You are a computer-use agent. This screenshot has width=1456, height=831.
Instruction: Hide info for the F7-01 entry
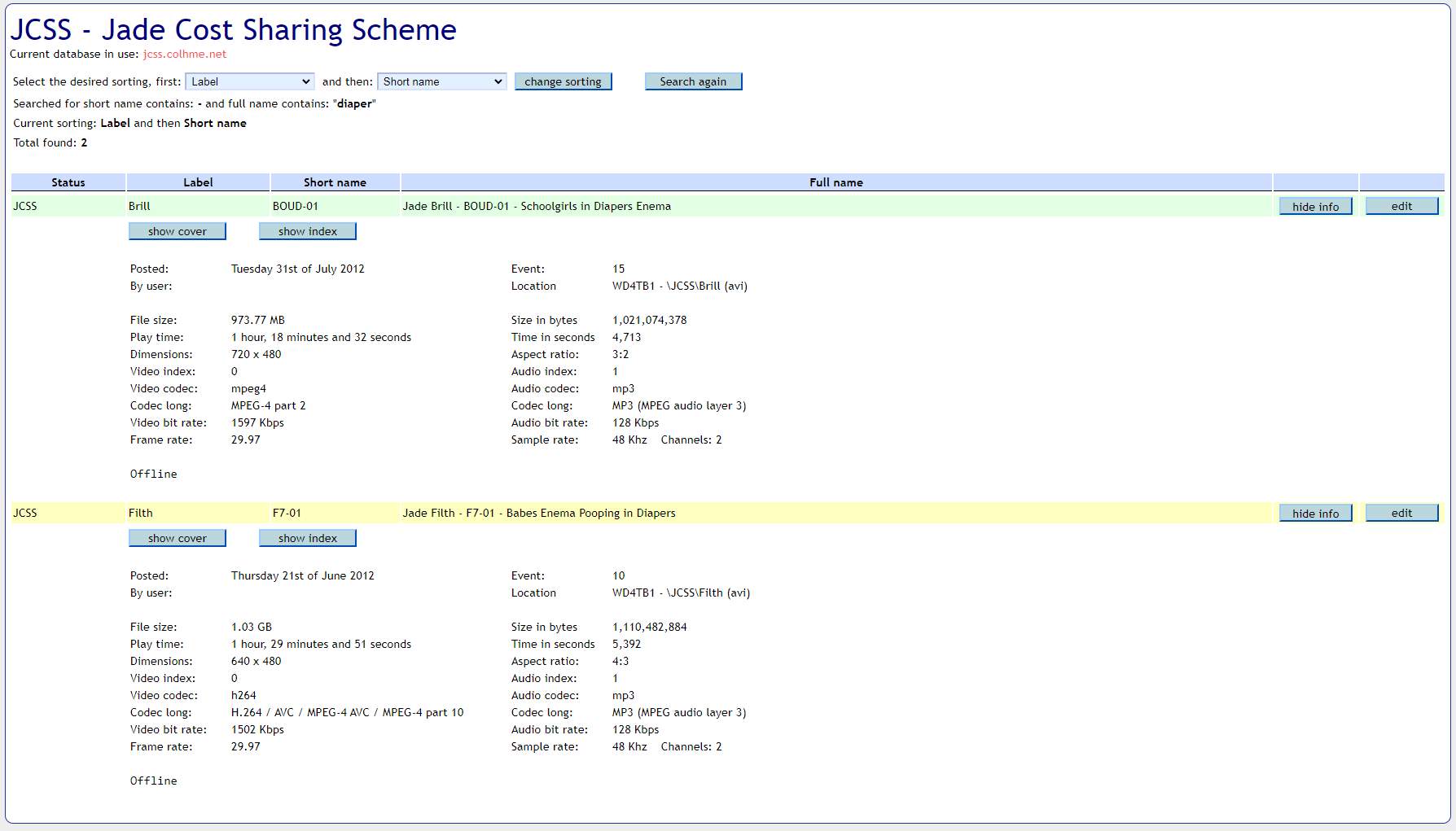pos(1315,514)
